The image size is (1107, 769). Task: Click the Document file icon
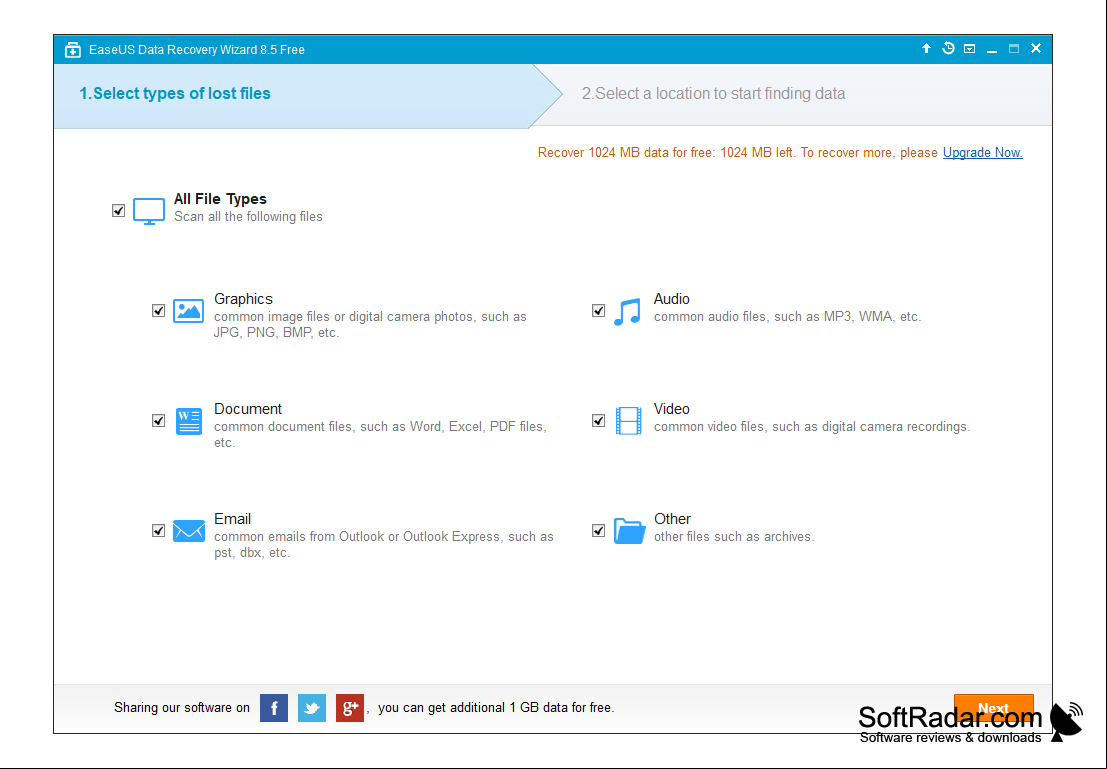(x=189, y=421)
